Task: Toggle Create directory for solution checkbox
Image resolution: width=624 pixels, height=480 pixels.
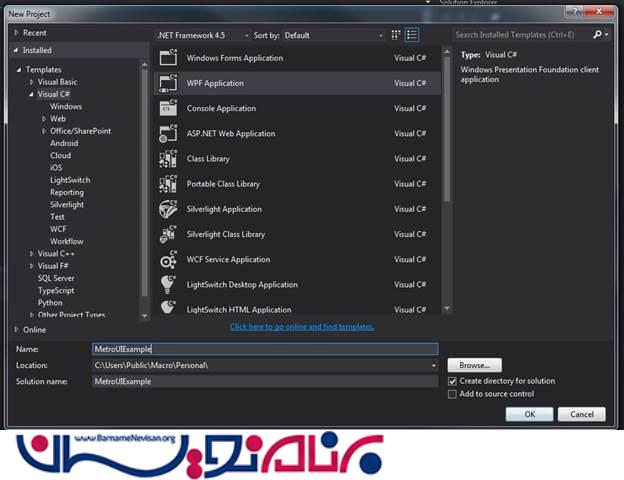Action: click(452, 381)
